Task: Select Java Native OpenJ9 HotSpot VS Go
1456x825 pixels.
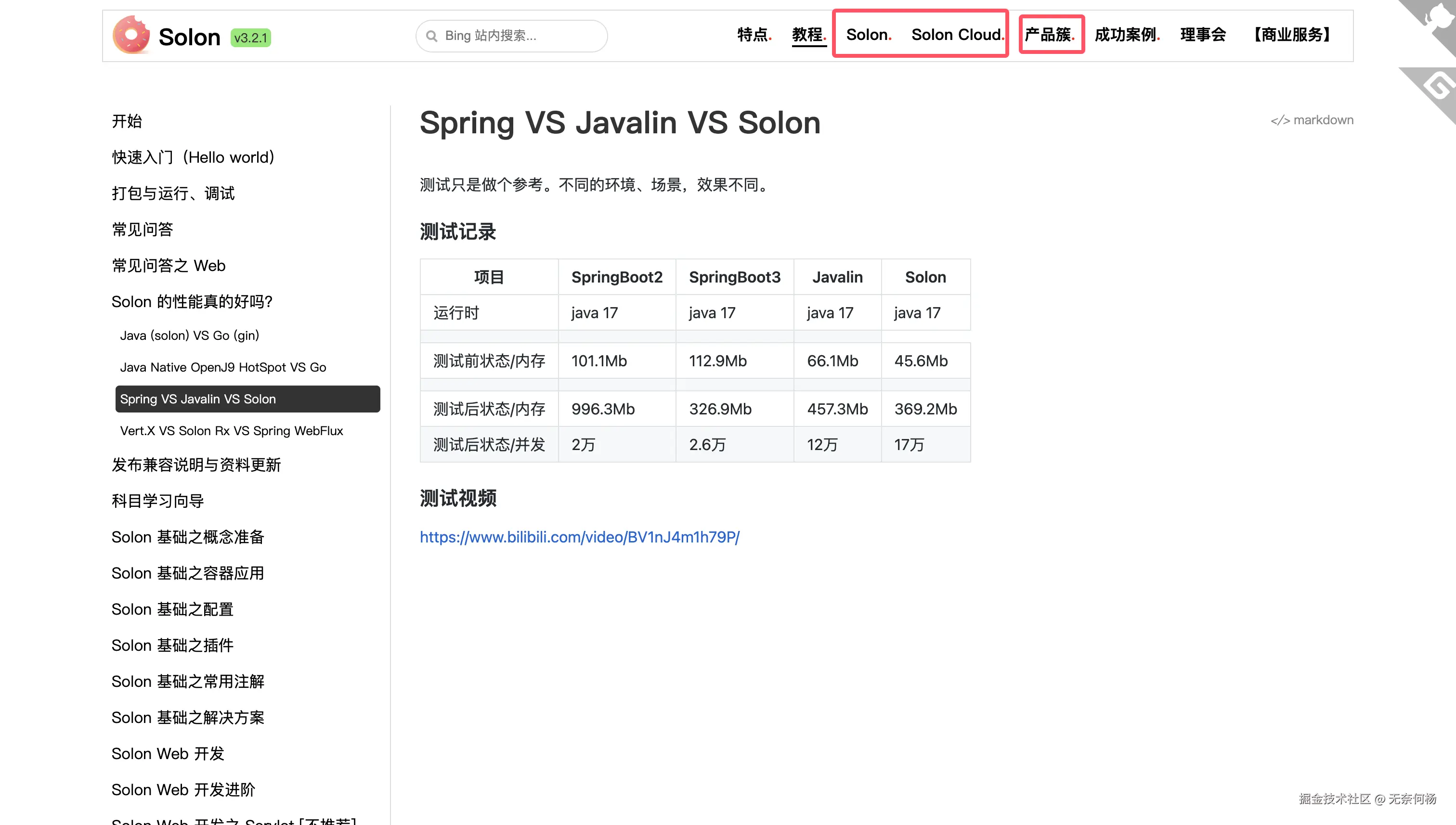Action: point(223,367)
